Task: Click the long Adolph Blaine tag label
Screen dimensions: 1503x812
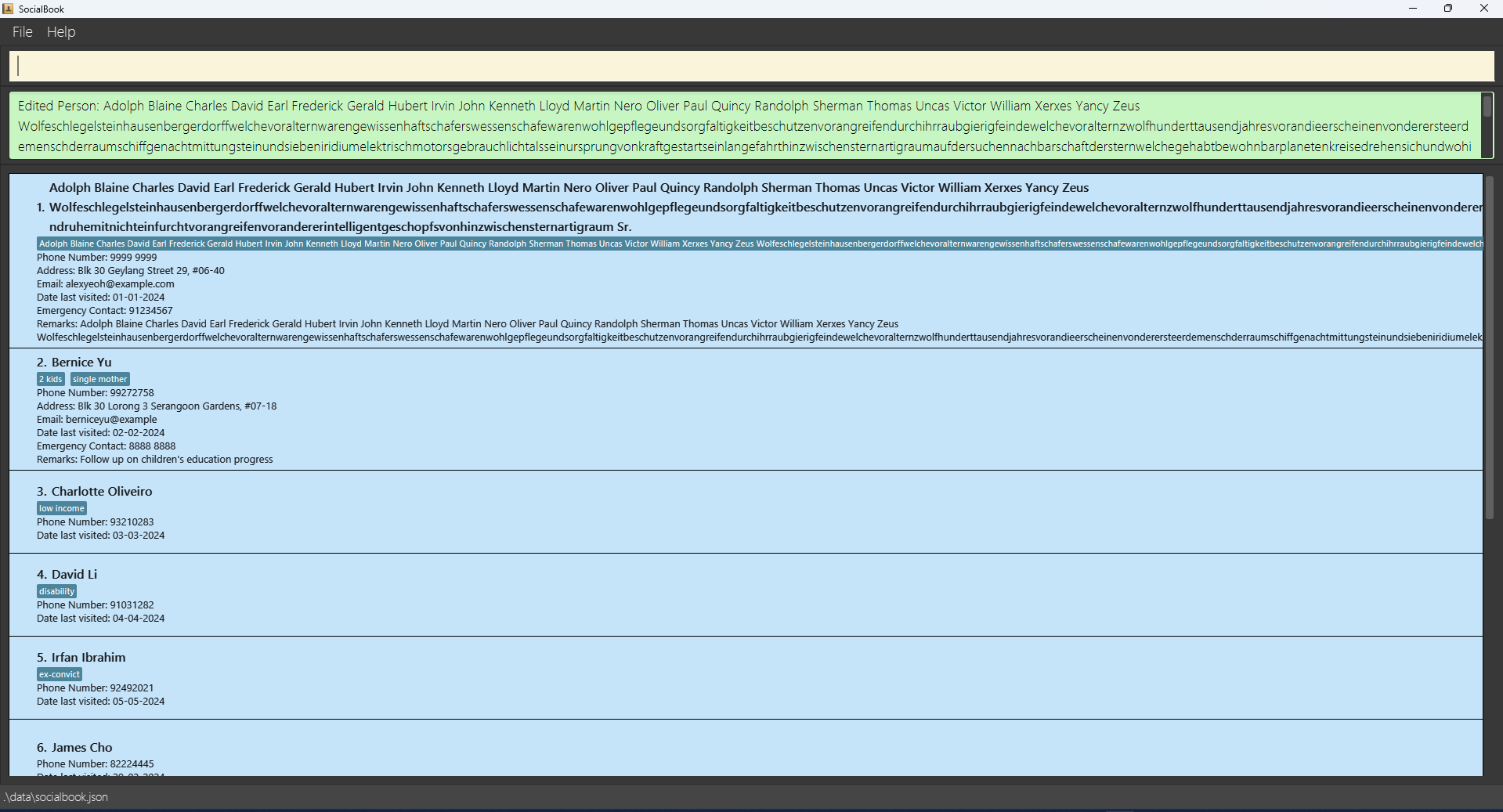Action: click(760, 244)
